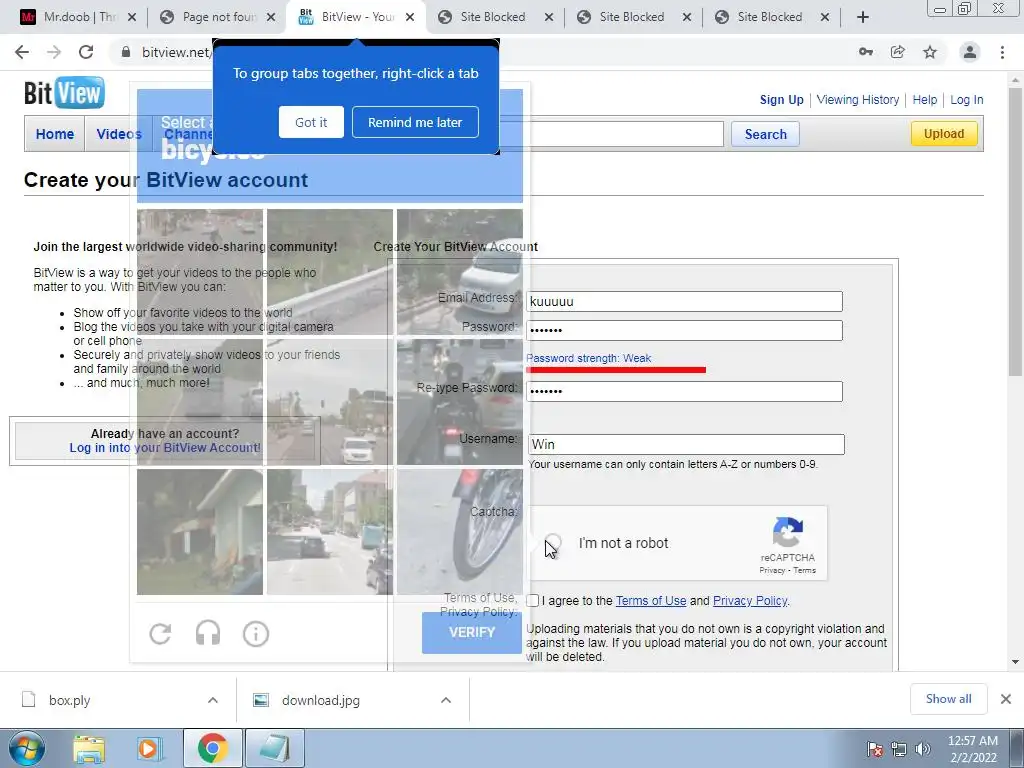Click the Email Address input field
The image size is (1024, 768).
click(684, 301)
